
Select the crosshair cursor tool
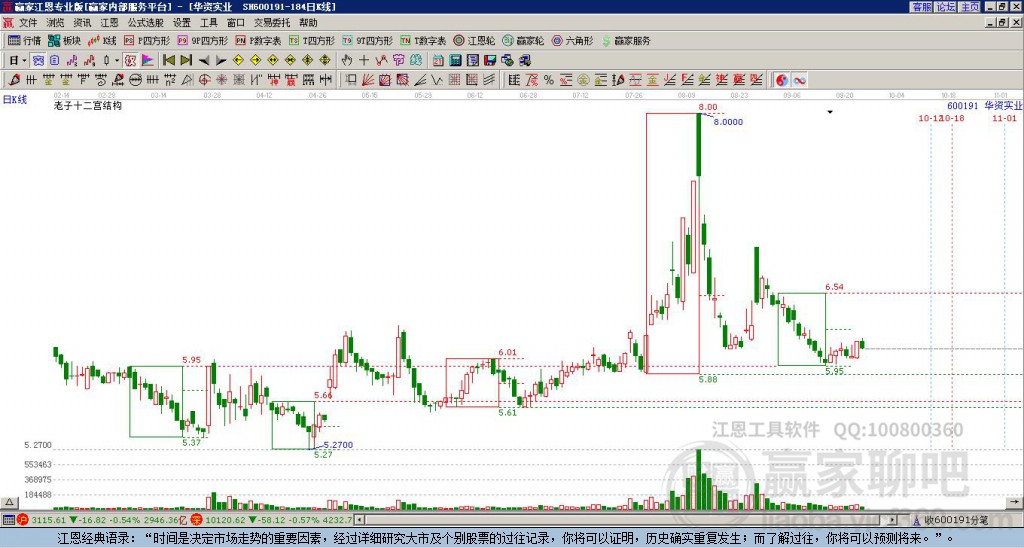pos(364,61)
